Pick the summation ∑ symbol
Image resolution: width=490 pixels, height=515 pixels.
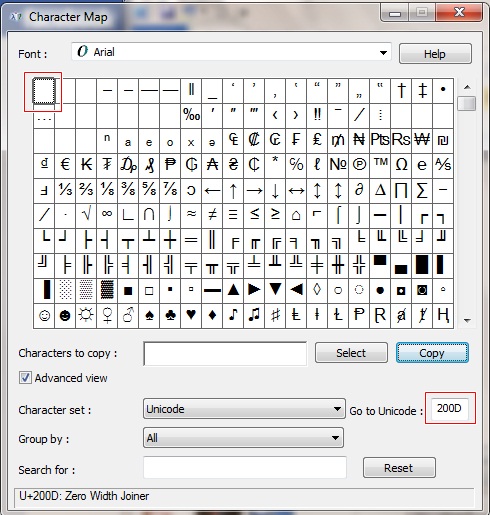click(422, 190)
